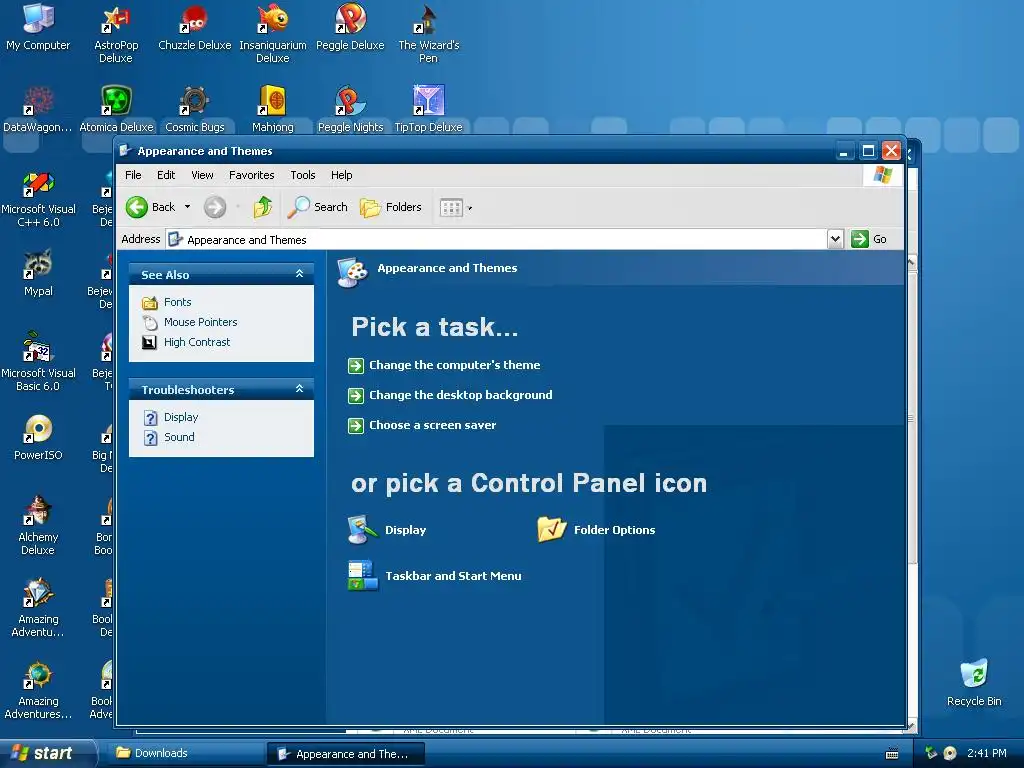Viewport: 1024px width, 768px height.
Task: Select the My Computer desktop icon
Action: (38, 27)
